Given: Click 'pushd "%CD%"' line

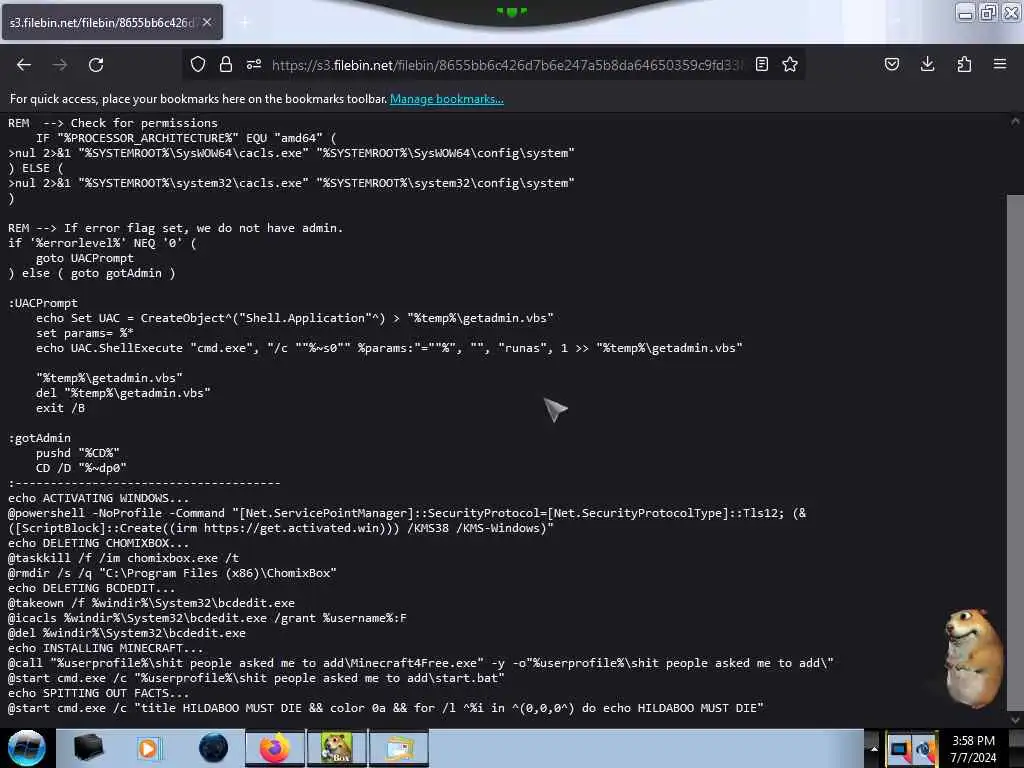Looking at the screenshot, I should pos(78,453).
